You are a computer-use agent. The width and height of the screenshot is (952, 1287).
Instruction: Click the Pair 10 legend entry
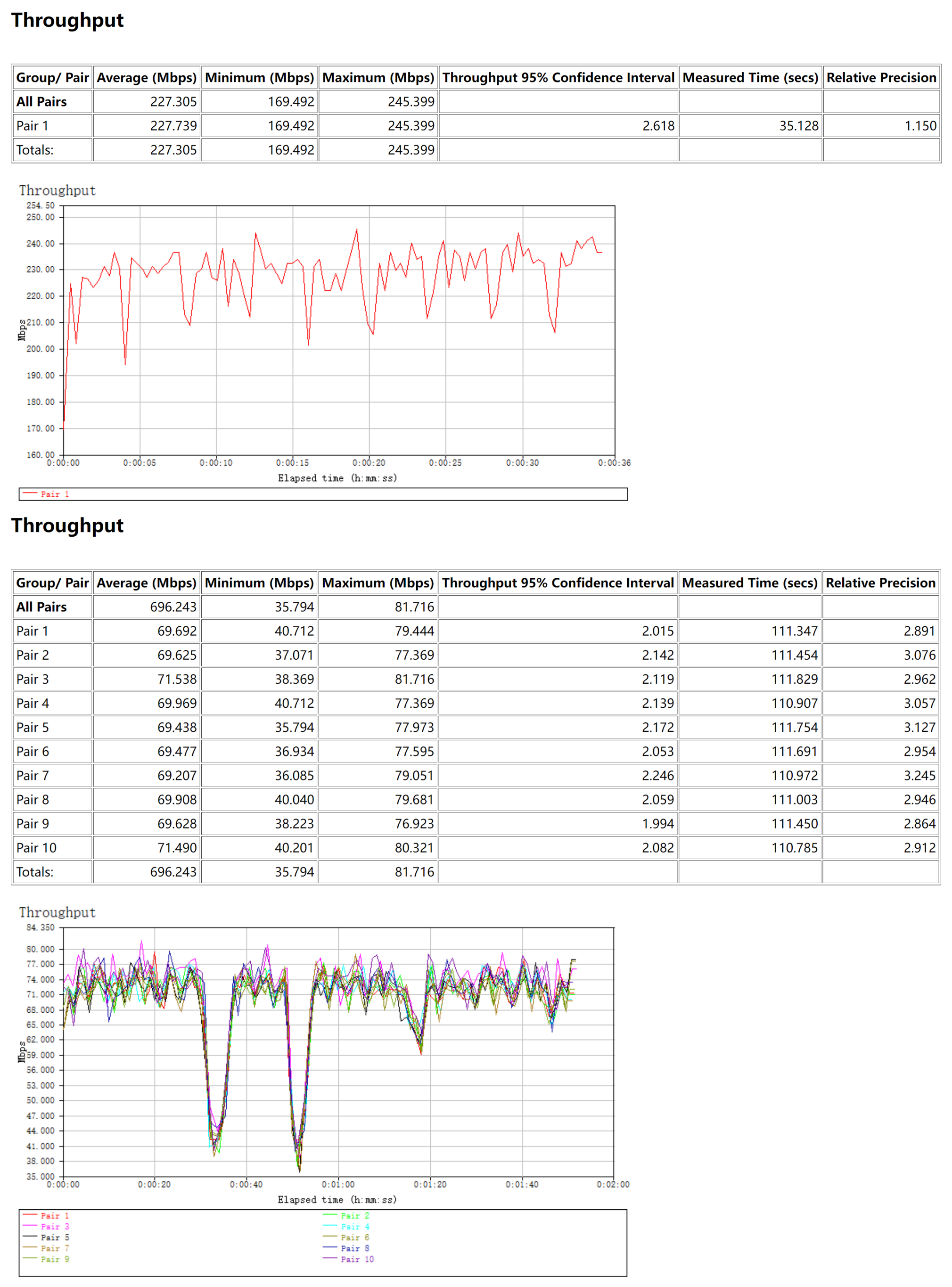357,1259
